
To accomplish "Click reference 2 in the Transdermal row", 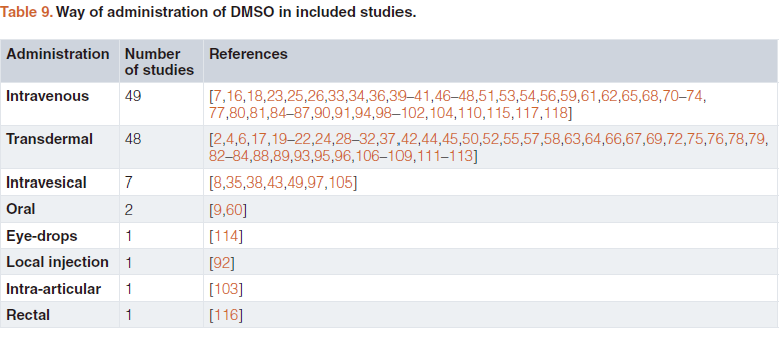I will click(x=217, y=139).
